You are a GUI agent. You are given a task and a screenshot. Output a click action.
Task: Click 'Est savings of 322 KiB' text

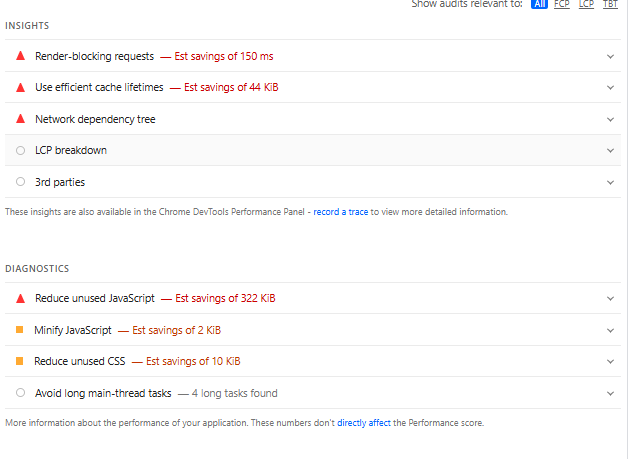[x=225, y=298]
